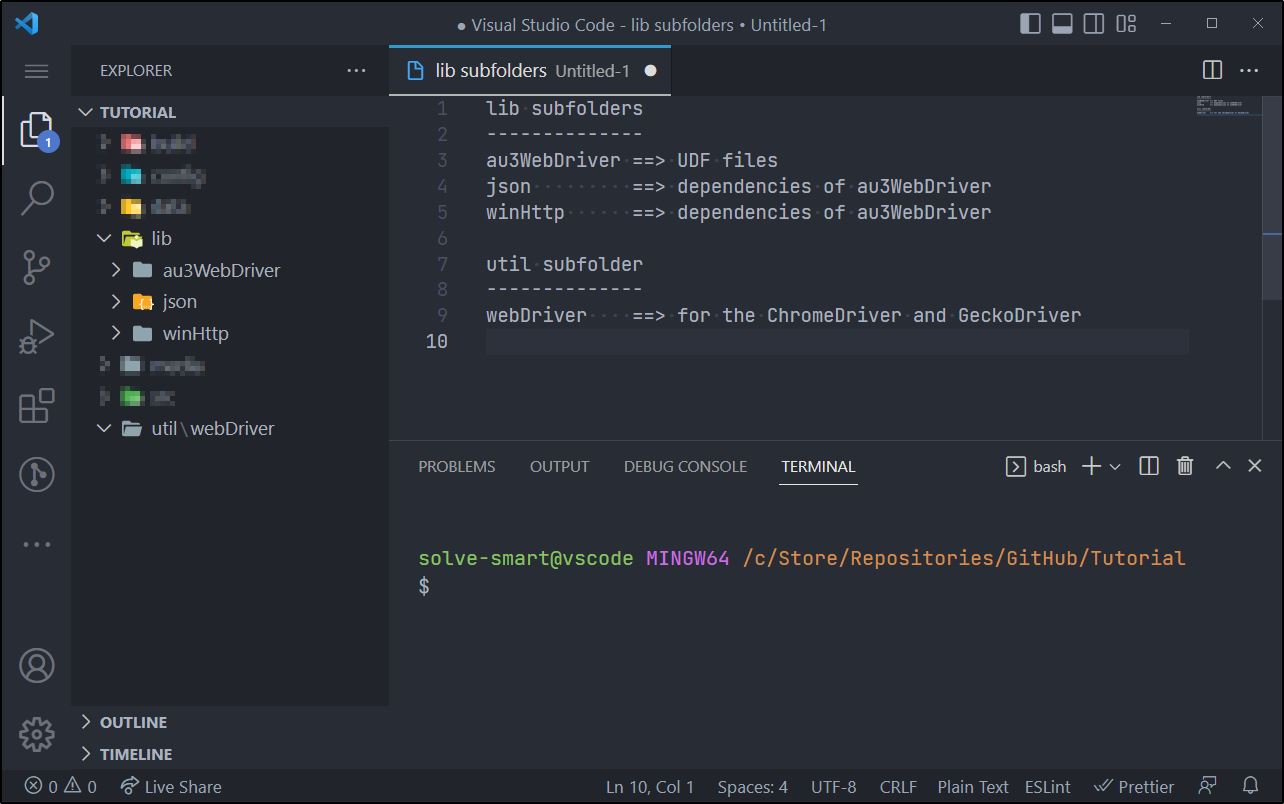Image resolution: width=1284 pixels, height=804 pixels.
Task: Open the Run and Debug view
Action: tap(37, 337)
